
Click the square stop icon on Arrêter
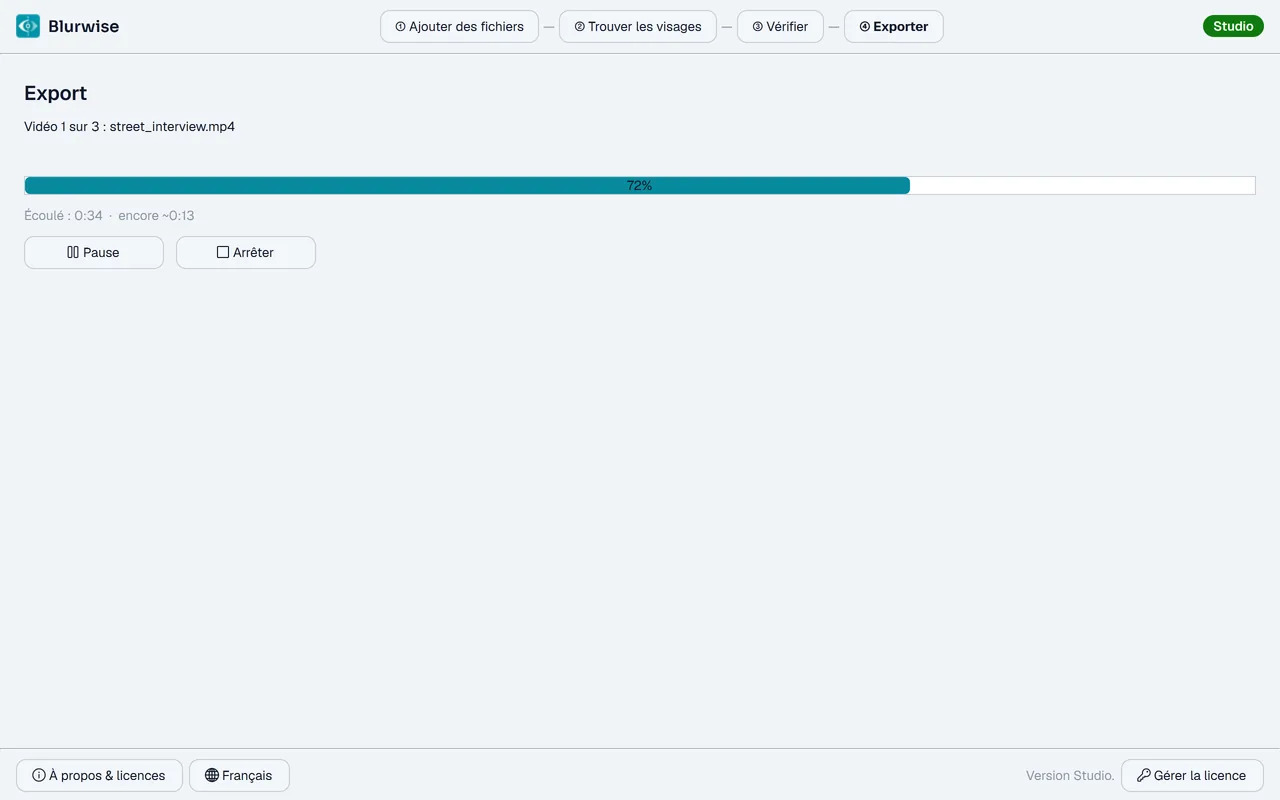tap(223, 253)
